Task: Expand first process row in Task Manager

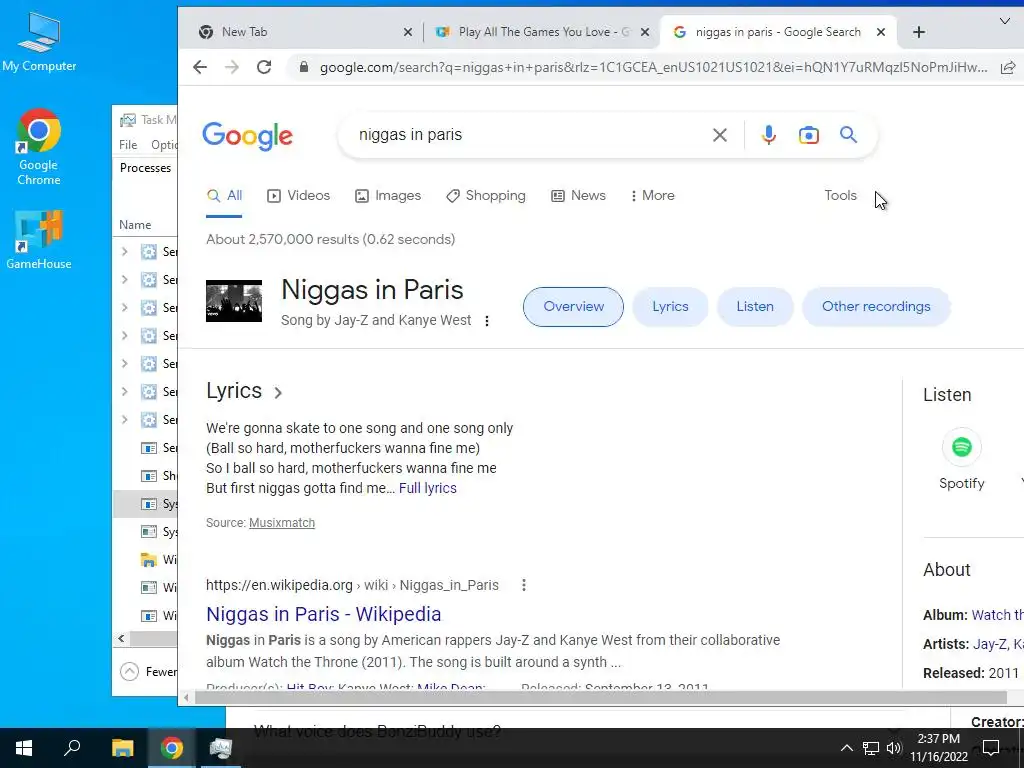Action: click(125, 251)
